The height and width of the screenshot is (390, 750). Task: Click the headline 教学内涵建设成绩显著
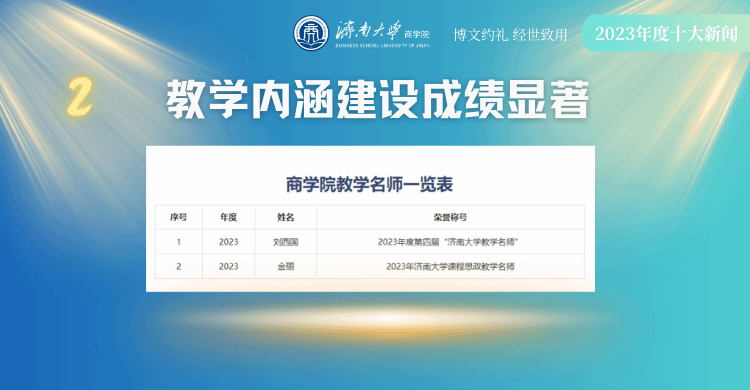[378, 100]
